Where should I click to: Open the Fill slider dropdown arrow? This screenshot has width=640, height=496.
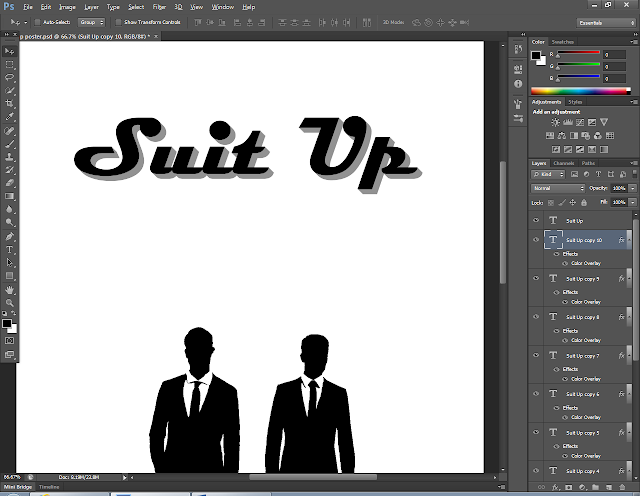point(633,202)
